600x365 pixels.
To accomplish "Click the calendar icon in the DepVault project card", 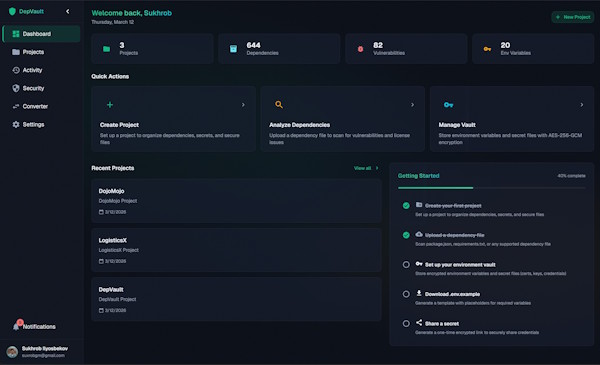I will 101,310.
